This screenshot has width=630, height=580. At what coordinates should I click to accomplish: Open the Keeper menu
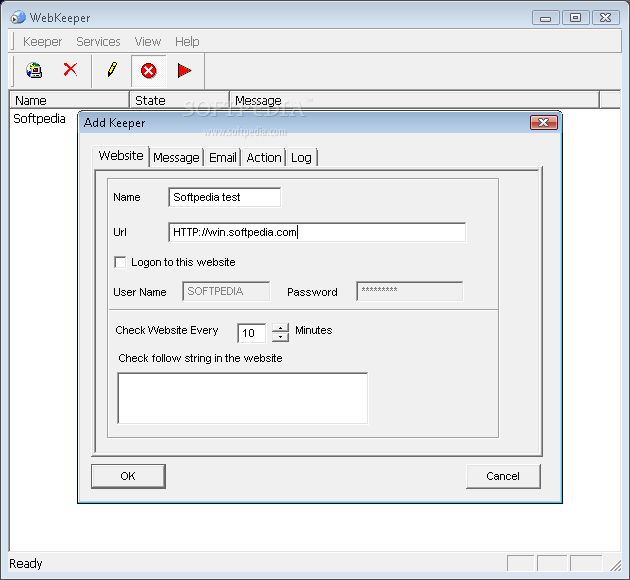[42, 41]
